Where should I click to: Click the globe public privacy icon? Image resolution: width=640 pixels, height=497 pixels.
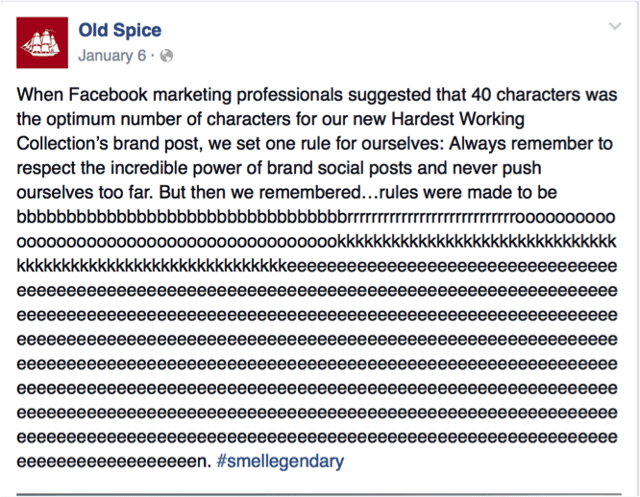[x=167, y=55]
